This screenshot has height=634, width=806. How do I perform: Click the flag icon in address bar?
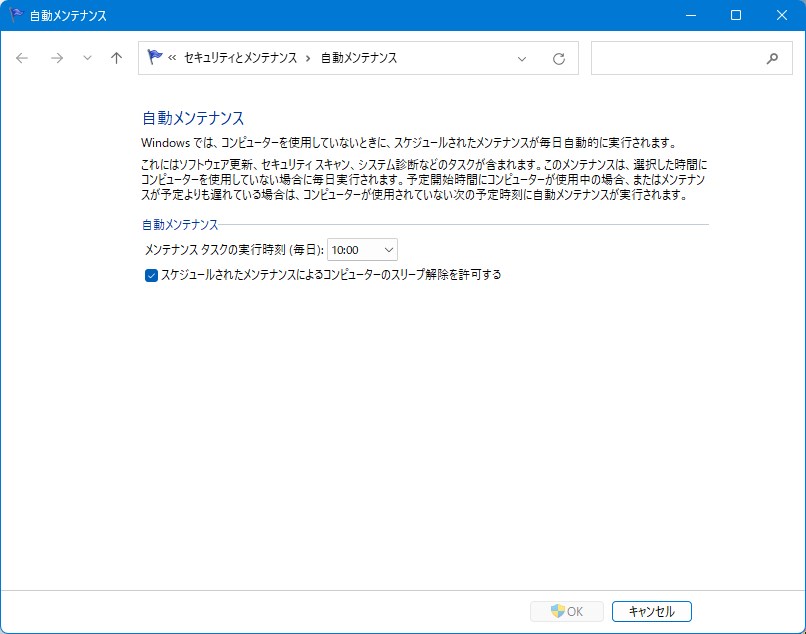(x=155, y=58)
